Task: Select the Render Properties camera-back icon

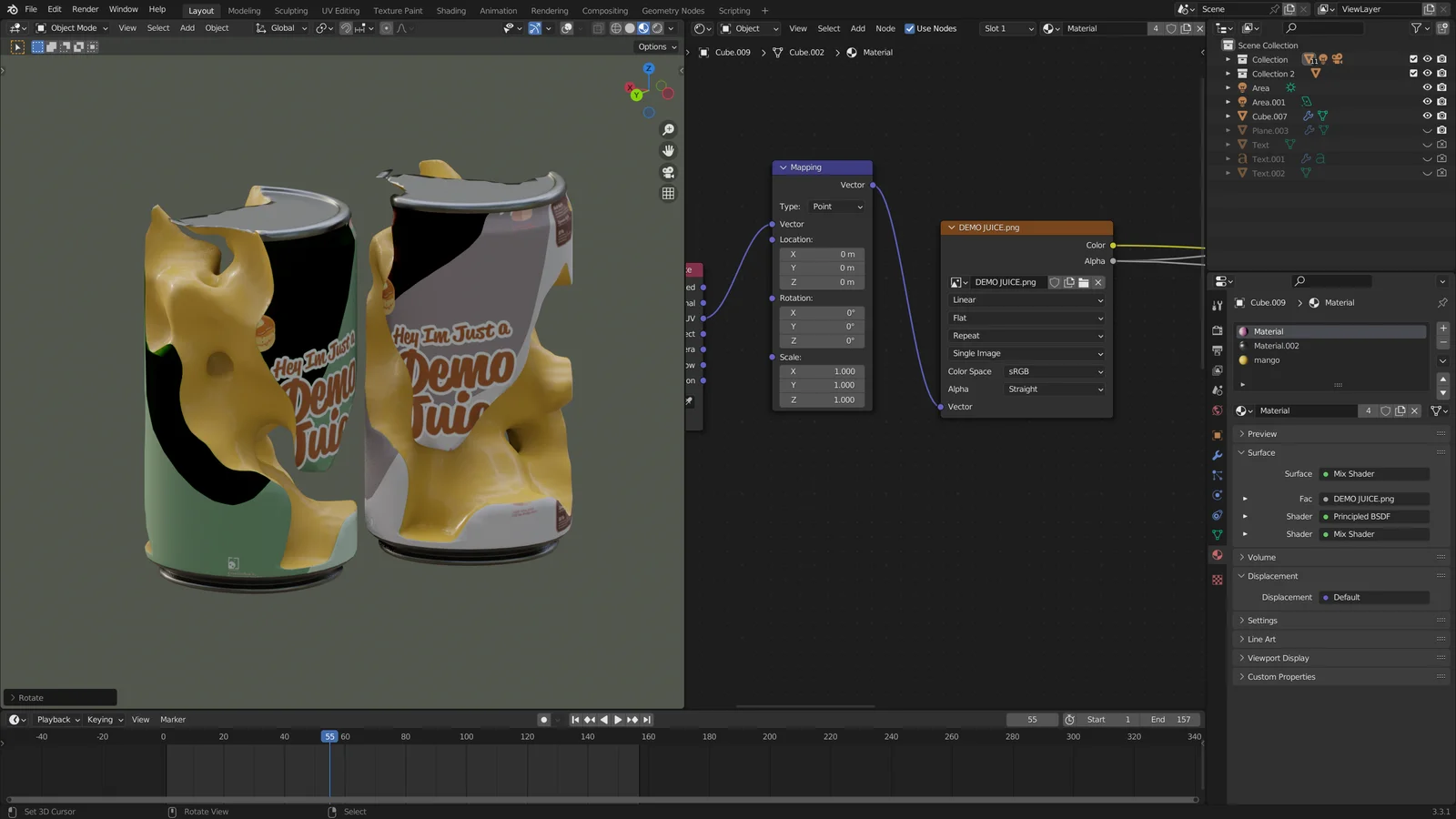Action: click(x=1218, y=329)
